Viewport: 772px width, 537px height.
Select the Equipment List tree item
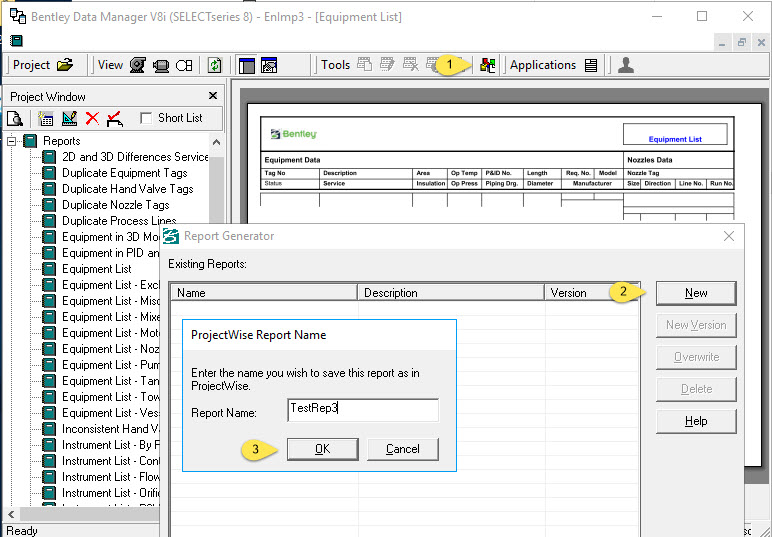tap(96, 269)
